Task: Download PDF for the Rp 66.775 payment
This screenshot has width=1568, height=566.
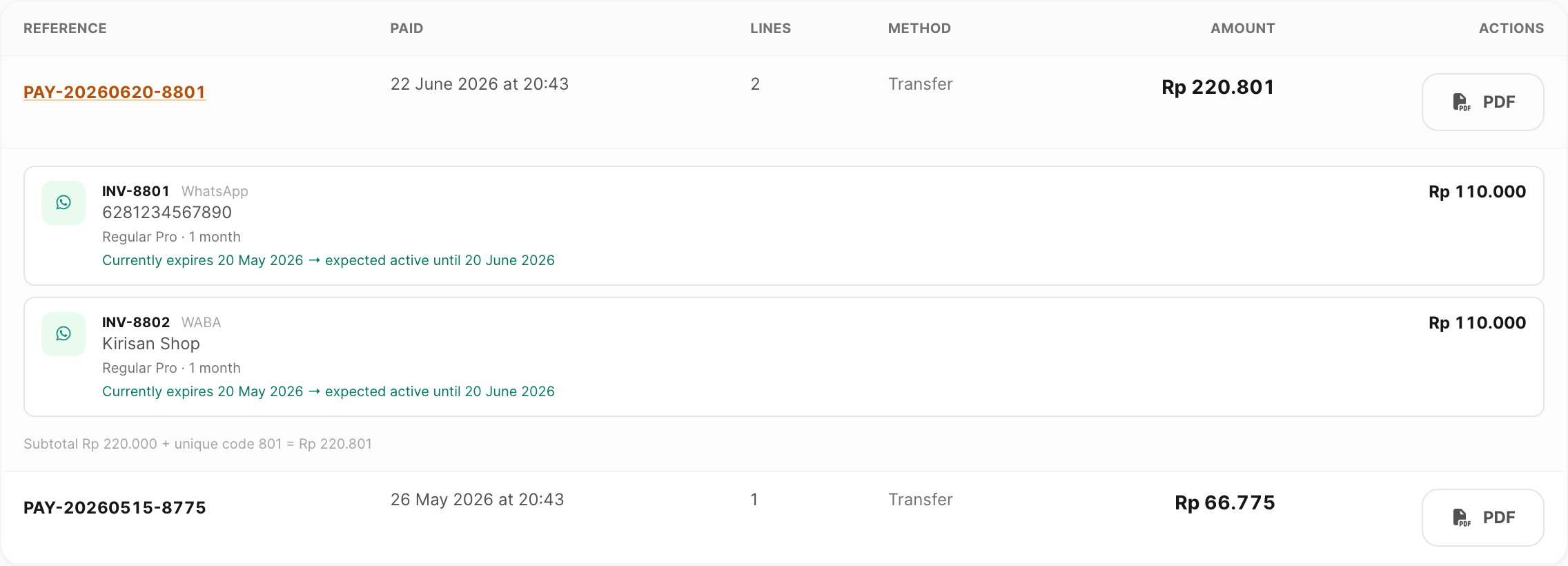Action: (1482, 518)
